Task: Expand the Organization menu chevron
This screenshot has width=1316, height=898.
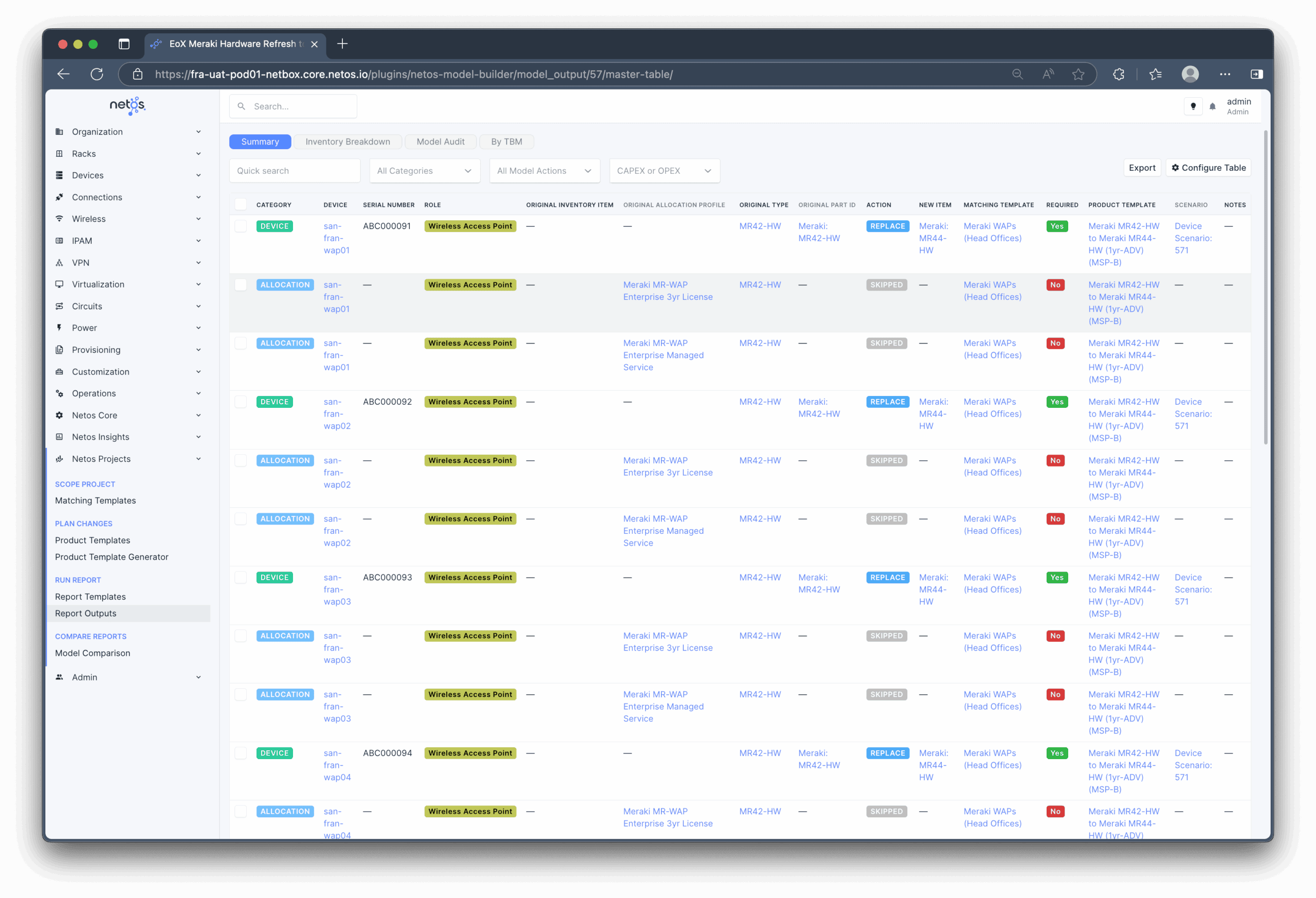Action: (198, 132)
